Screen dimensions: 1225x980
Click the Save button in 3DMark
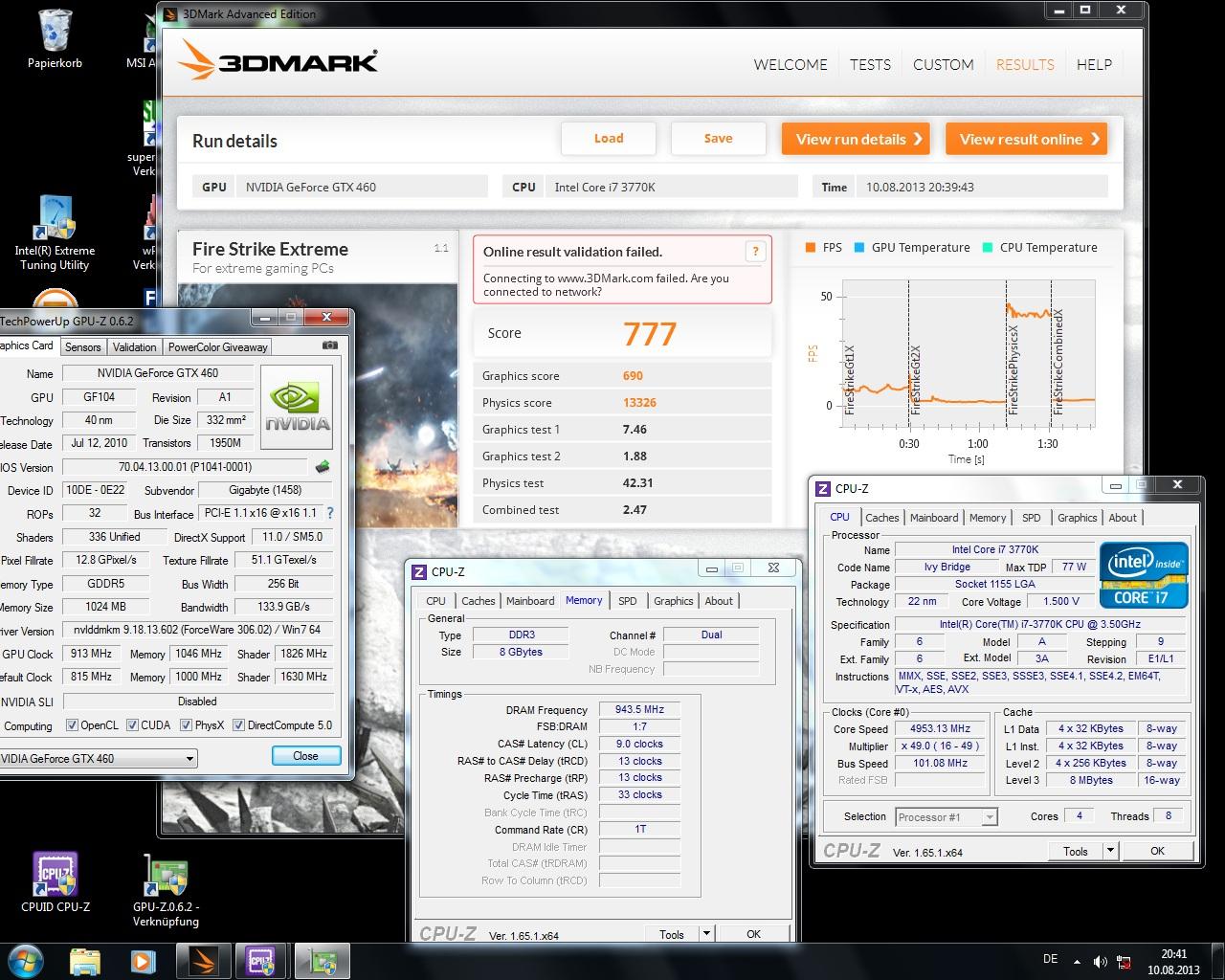tap(718, 139)
